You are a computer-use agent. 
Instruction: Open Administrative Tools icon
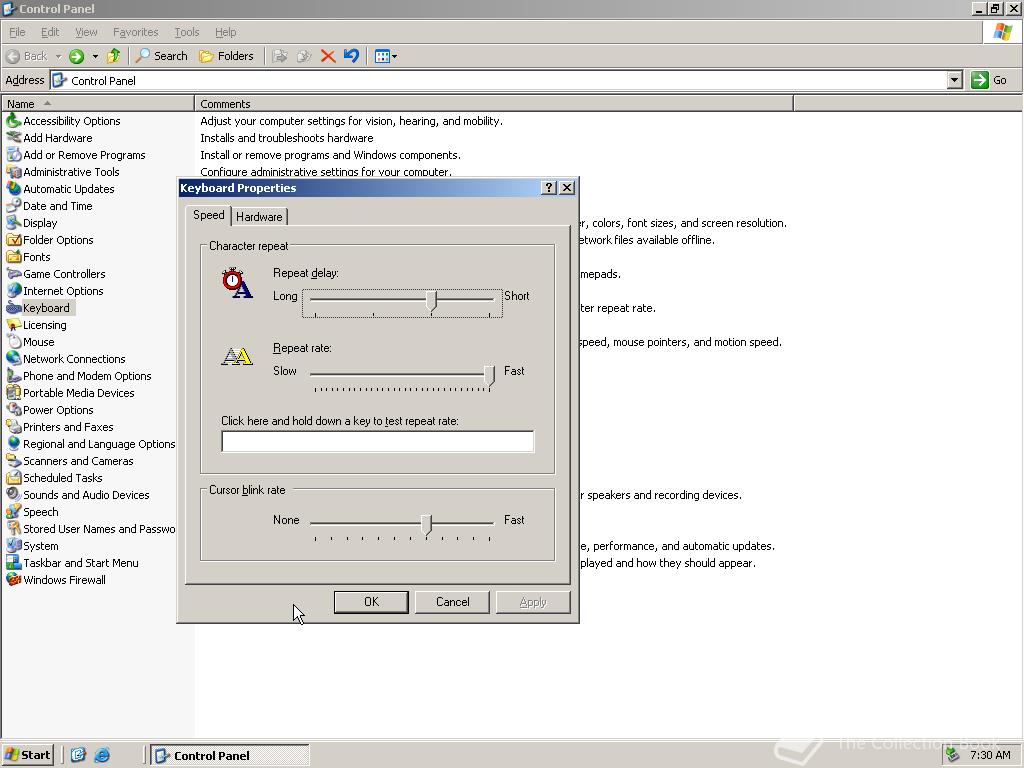point(13,172)
